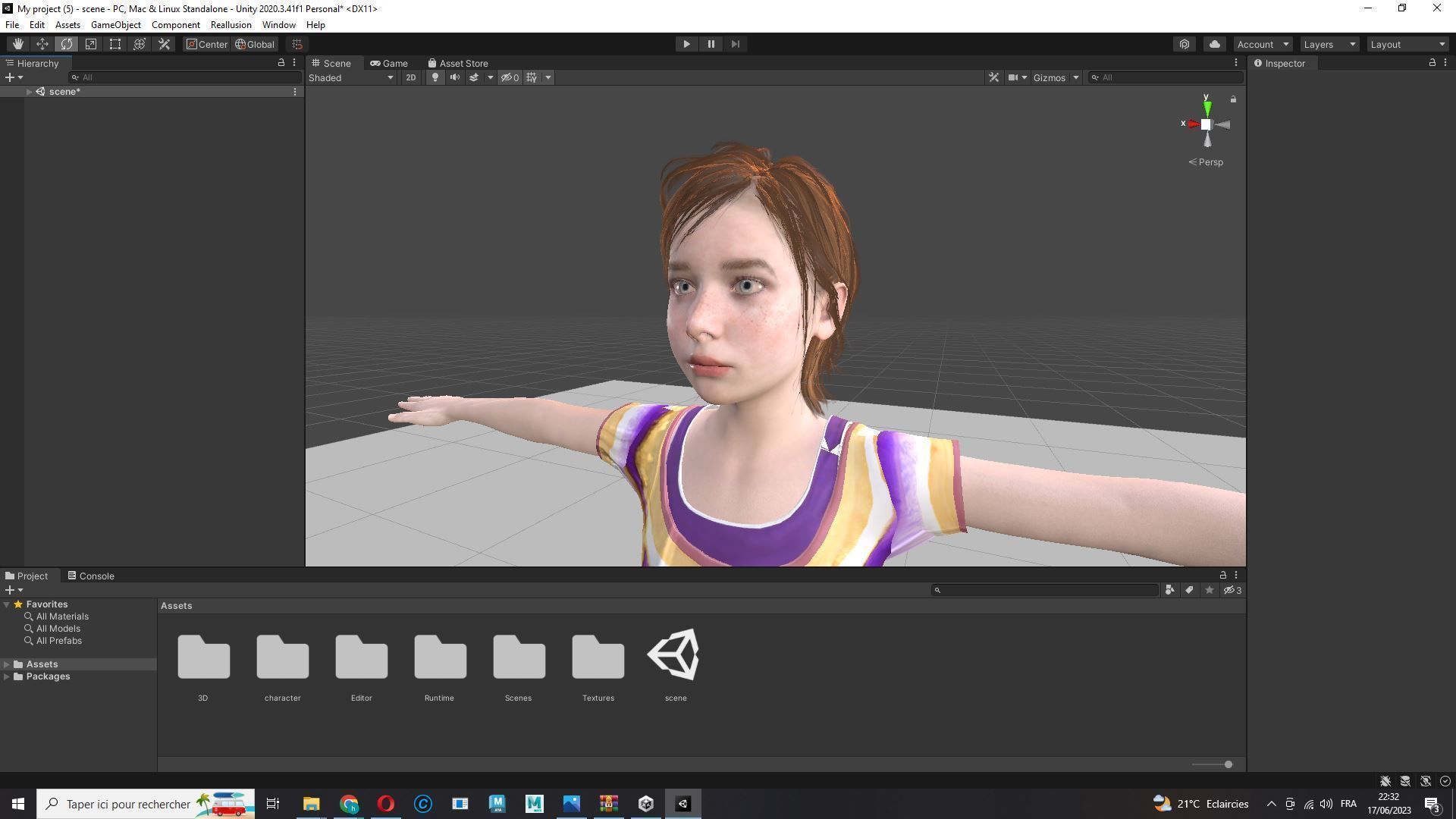This screenshot has width=1456, height=819.
Task: Click the Project search field
Action: pos(1045,590)
